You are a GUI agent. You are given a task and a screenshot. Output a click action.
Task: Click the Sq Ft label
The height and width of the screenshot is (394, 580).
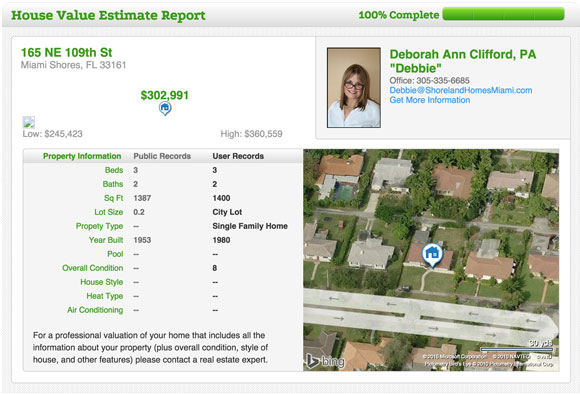(114, 198)
